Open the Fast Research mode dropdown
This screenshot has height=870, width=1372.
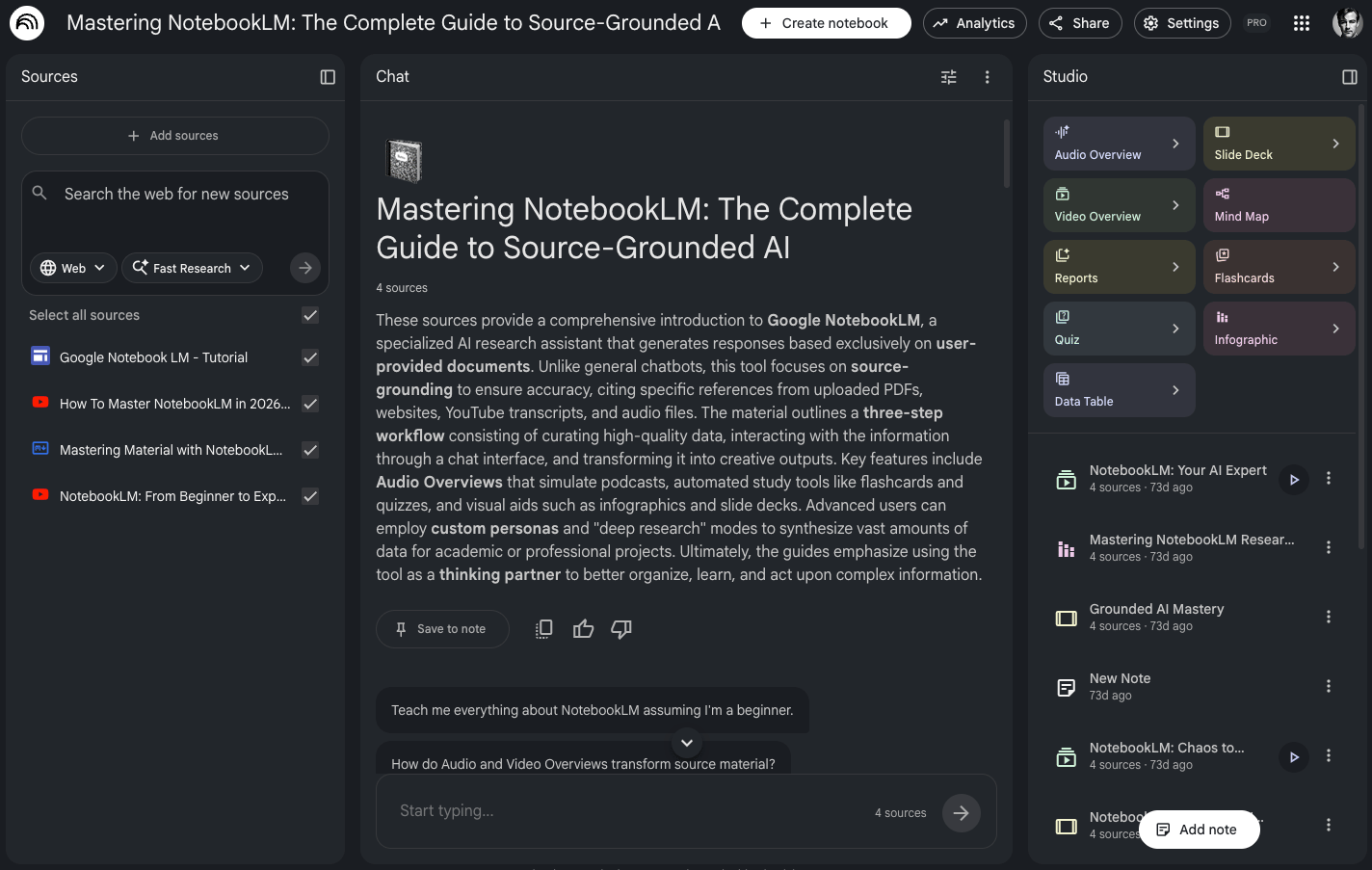point(192,268)
